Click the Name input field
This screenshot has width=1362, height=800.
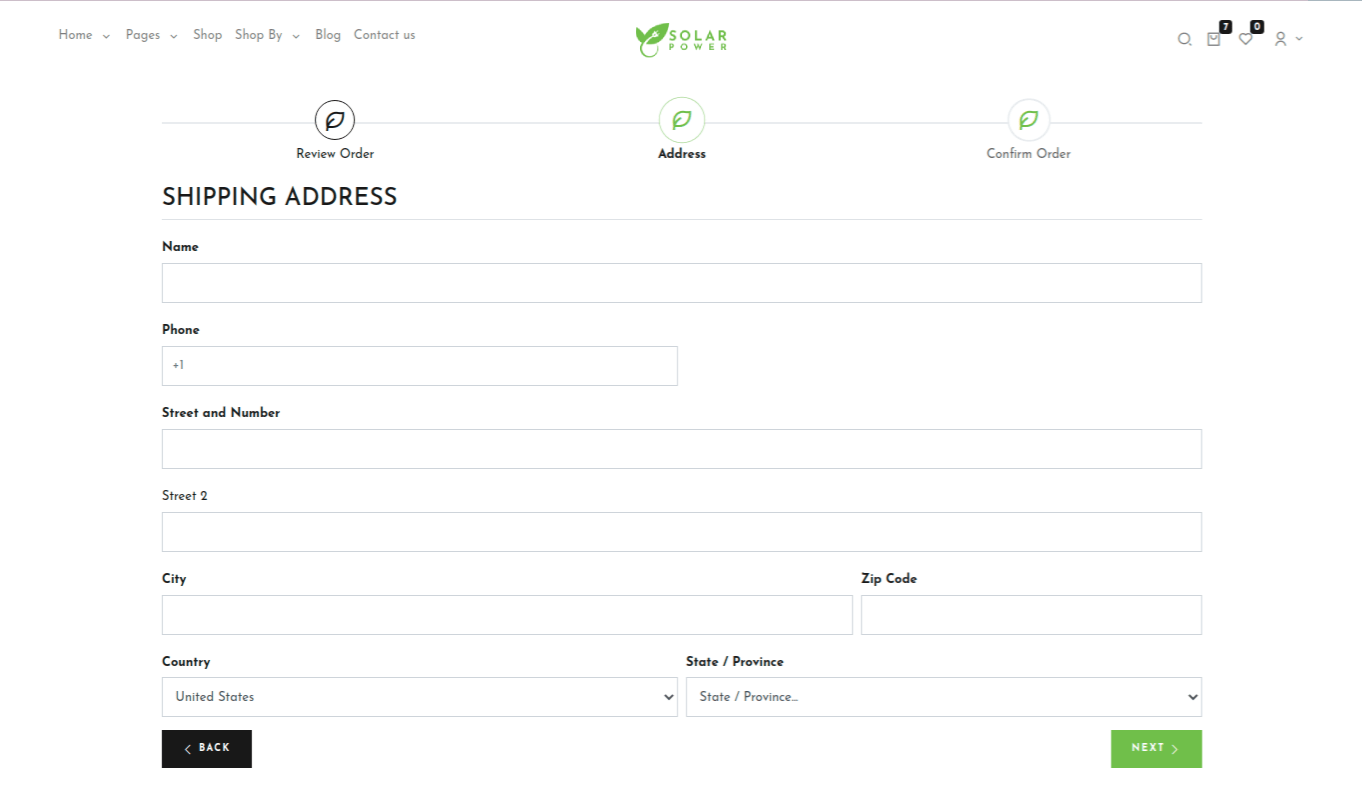click(x=681, y=283)
